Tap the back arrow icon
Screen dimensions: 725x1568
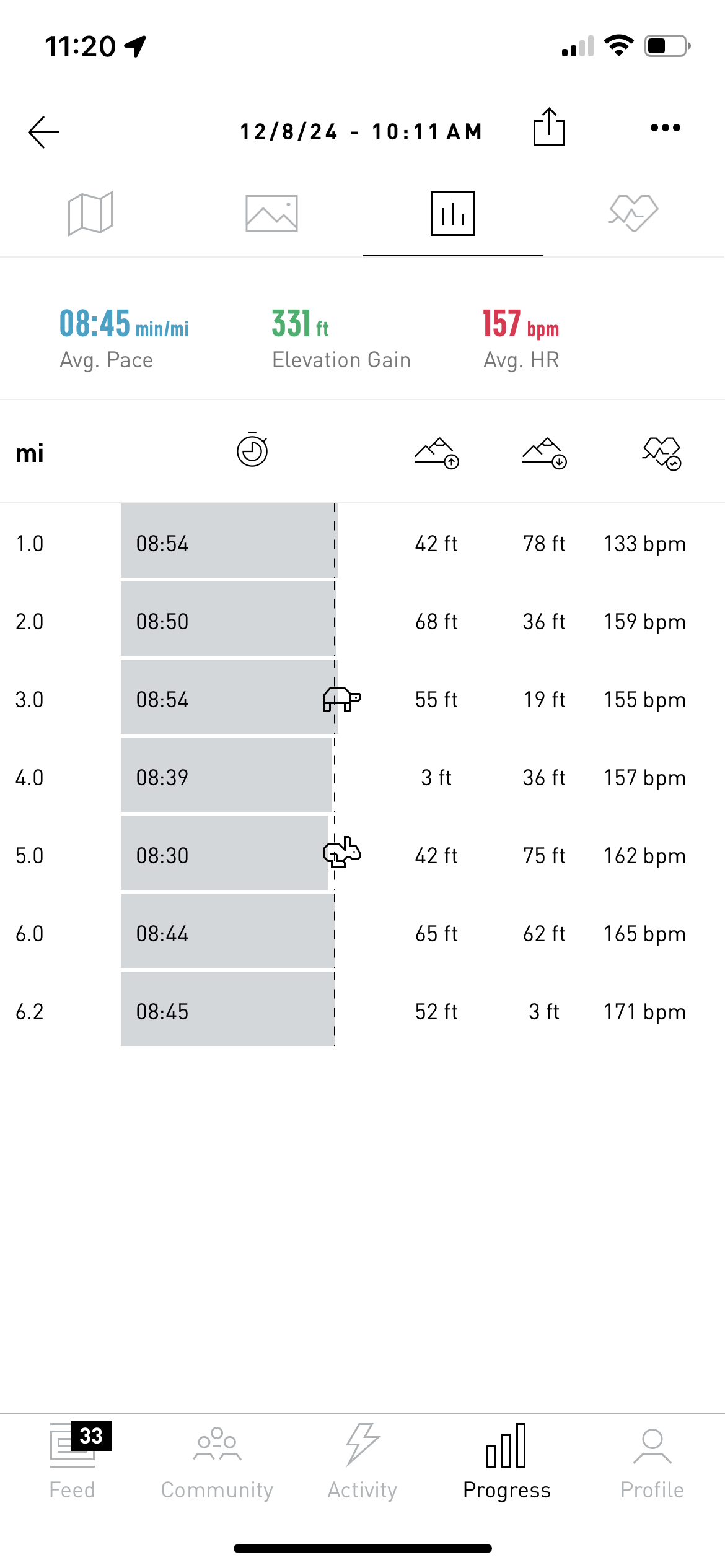[x=44, y=132]
